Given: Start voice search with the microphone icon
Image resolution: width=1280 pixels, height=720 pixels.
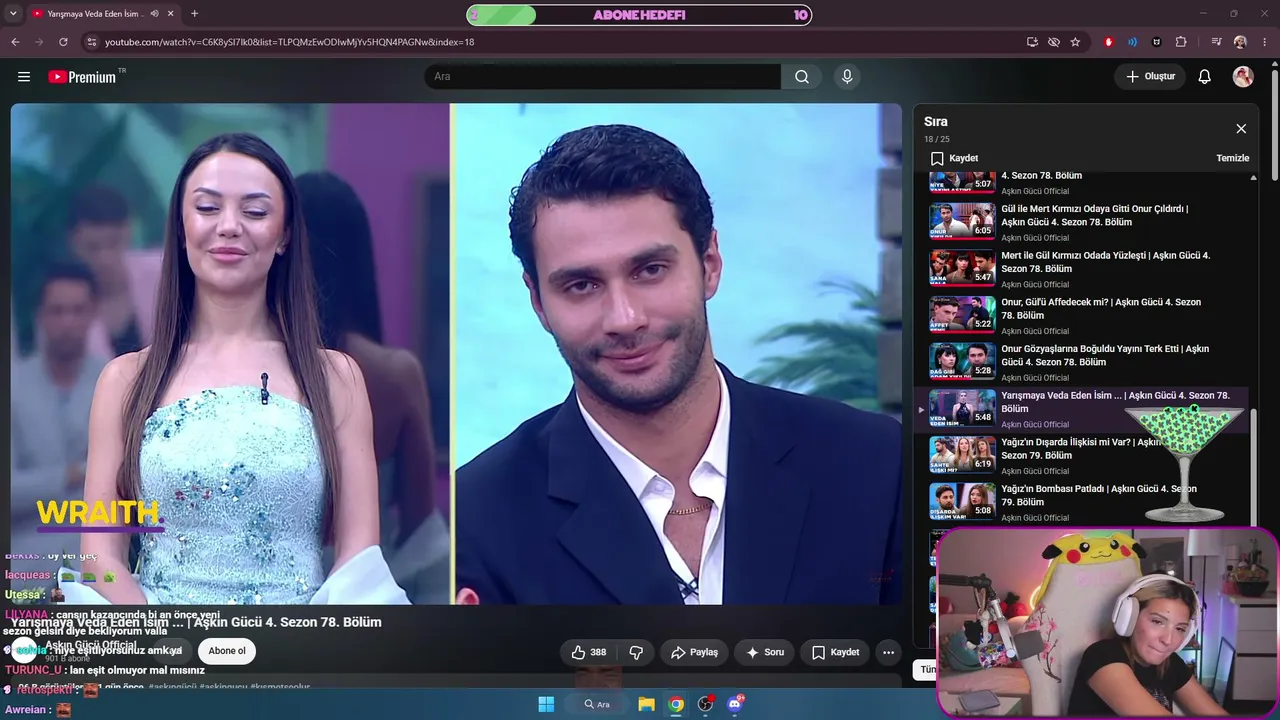Looking at the screenshot, I should click(x=847, y=77).
